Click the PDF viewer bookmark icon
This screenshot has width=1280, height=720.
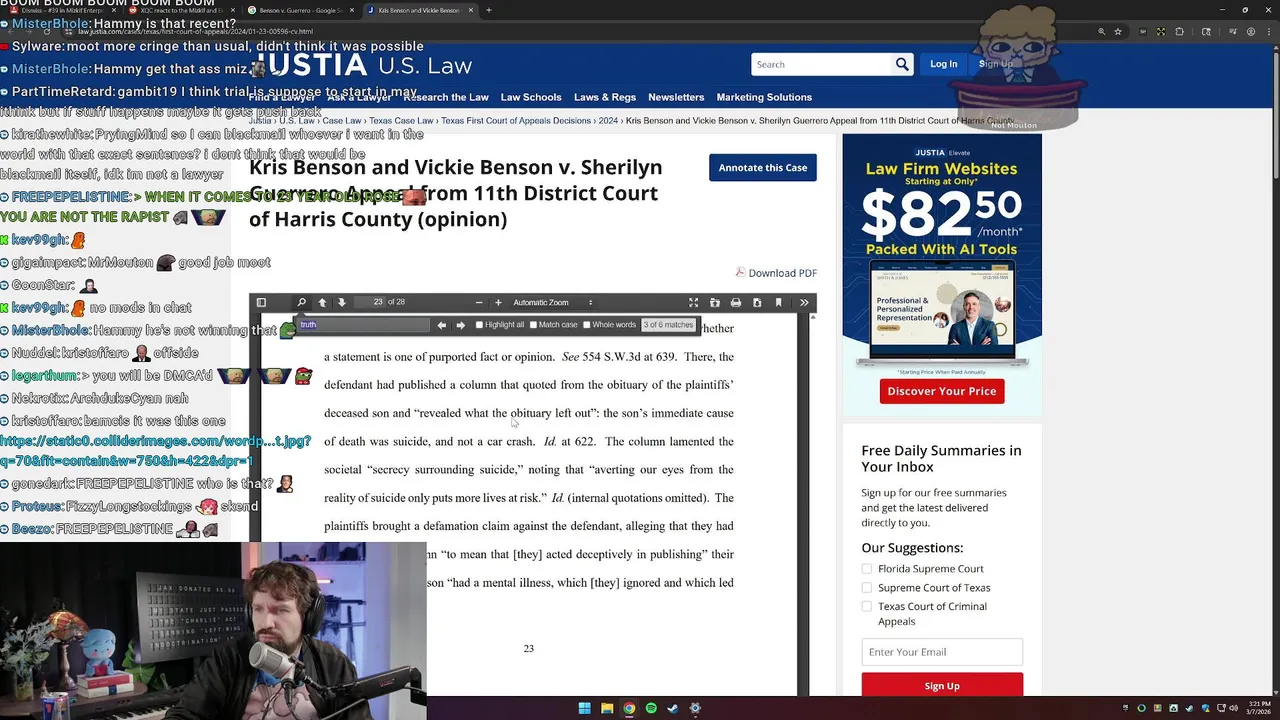(x=778, y=302)
